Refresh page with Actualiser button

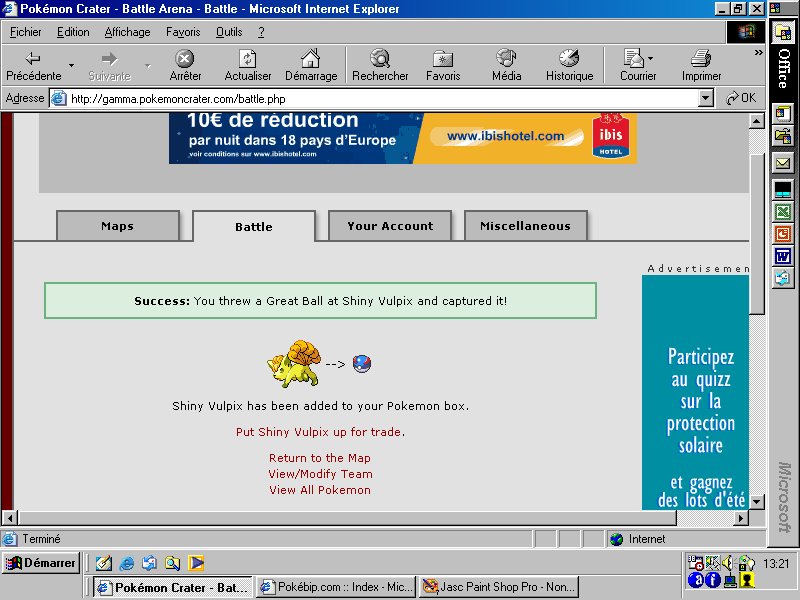coord(248,65)
